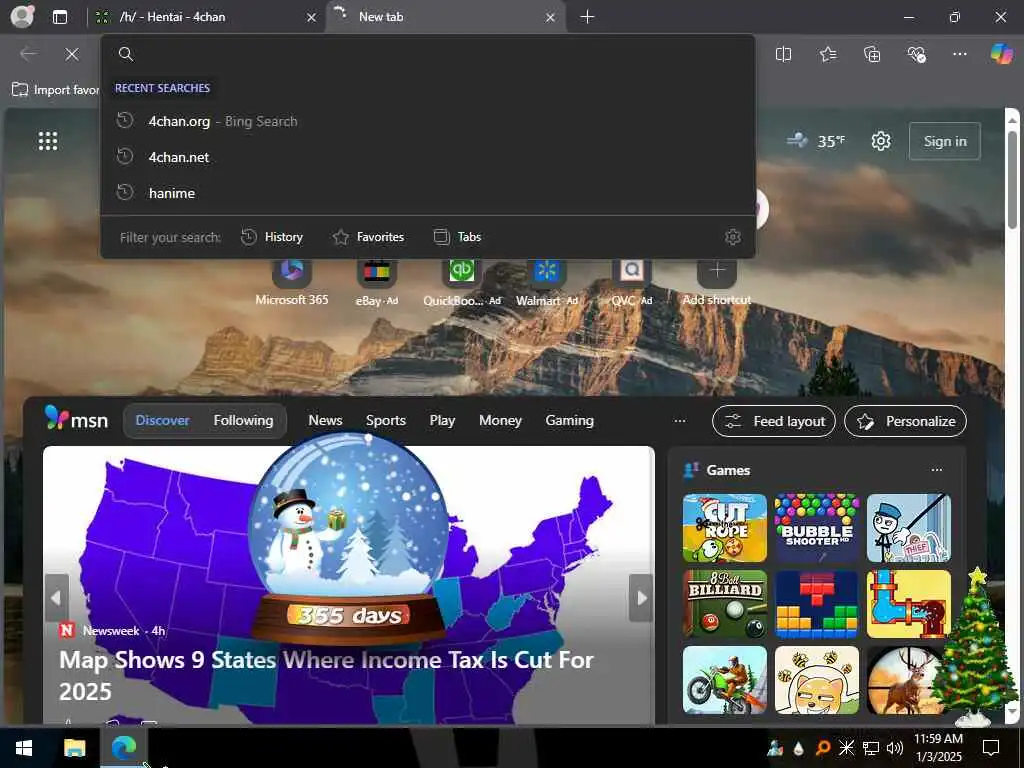
Task: Play the block puzzle game thumbnail
Action: click(817, 604)
